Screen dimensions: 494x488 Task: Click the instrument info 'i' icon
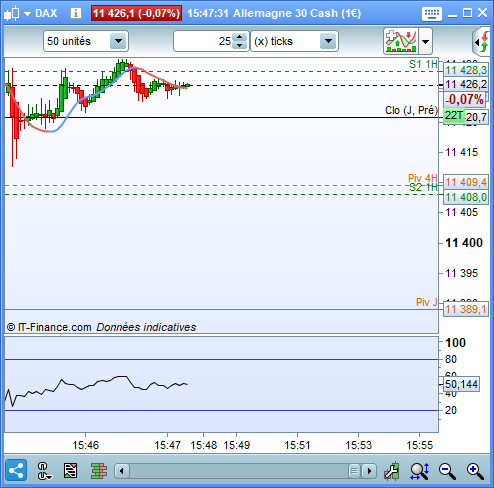[76, 13]
